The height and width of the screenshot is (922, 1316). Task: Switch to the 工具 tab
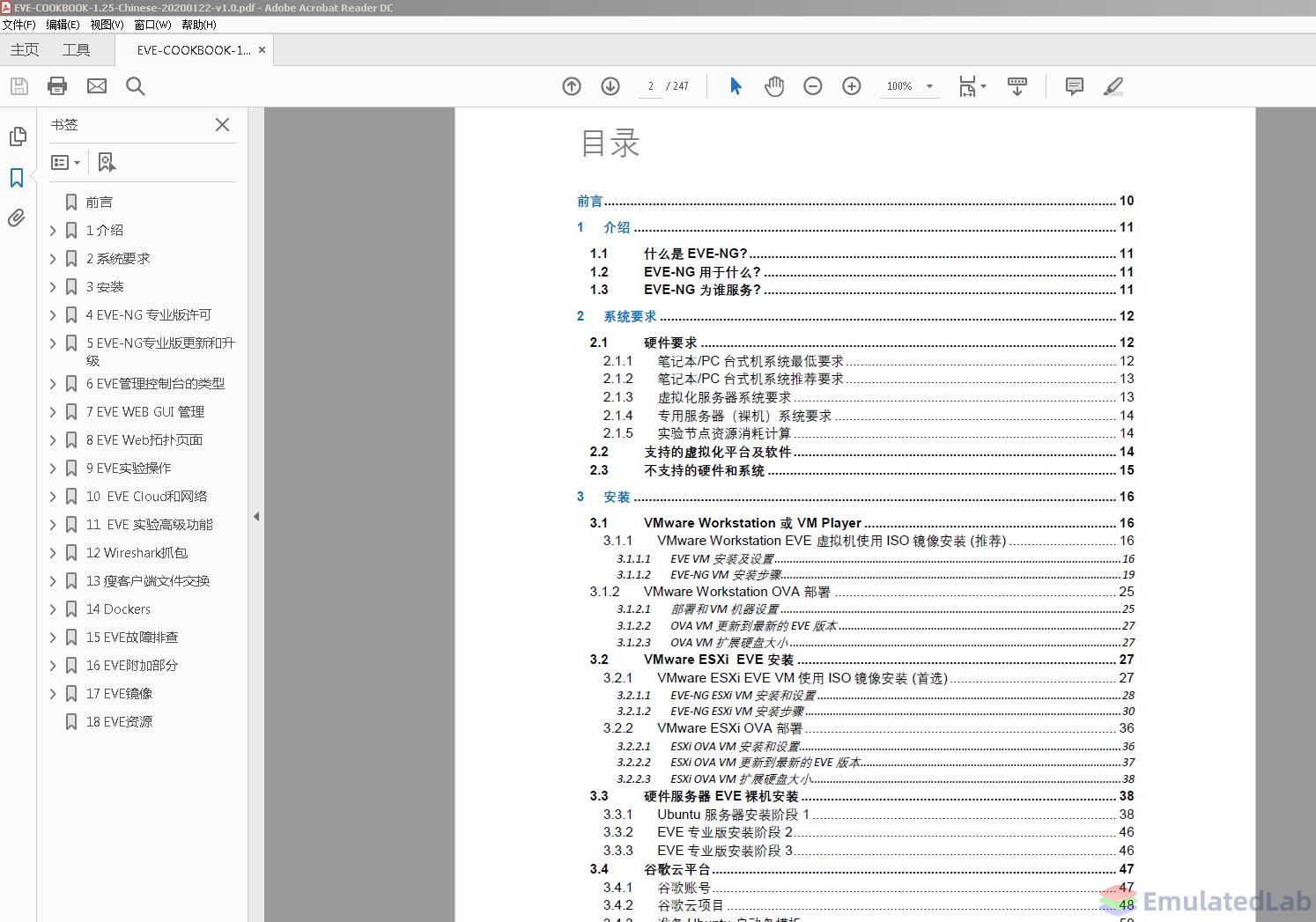pyautogui.click(x=76, y=50)
